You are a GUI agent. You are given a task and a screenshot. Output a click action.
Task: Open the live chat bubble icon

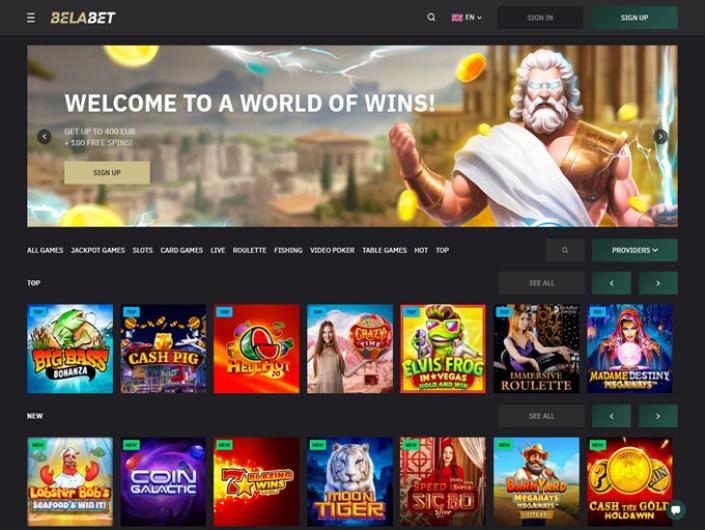(676, 510)
